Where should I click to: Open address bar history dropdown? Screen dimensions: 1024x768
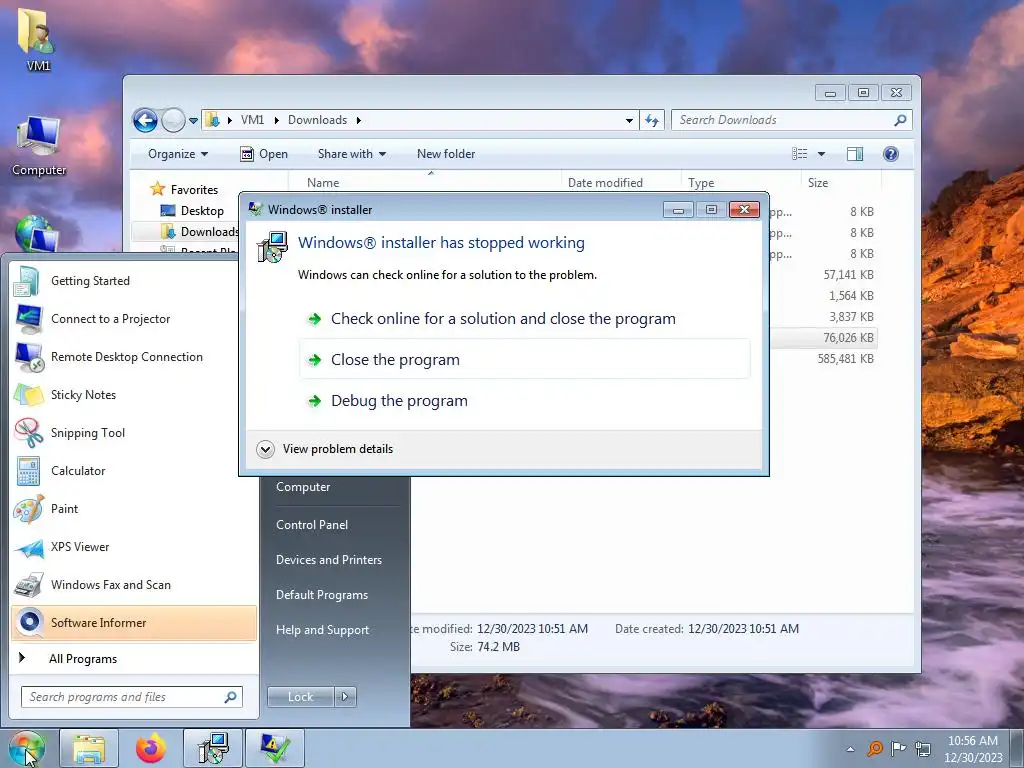click(x=629, y=120)
